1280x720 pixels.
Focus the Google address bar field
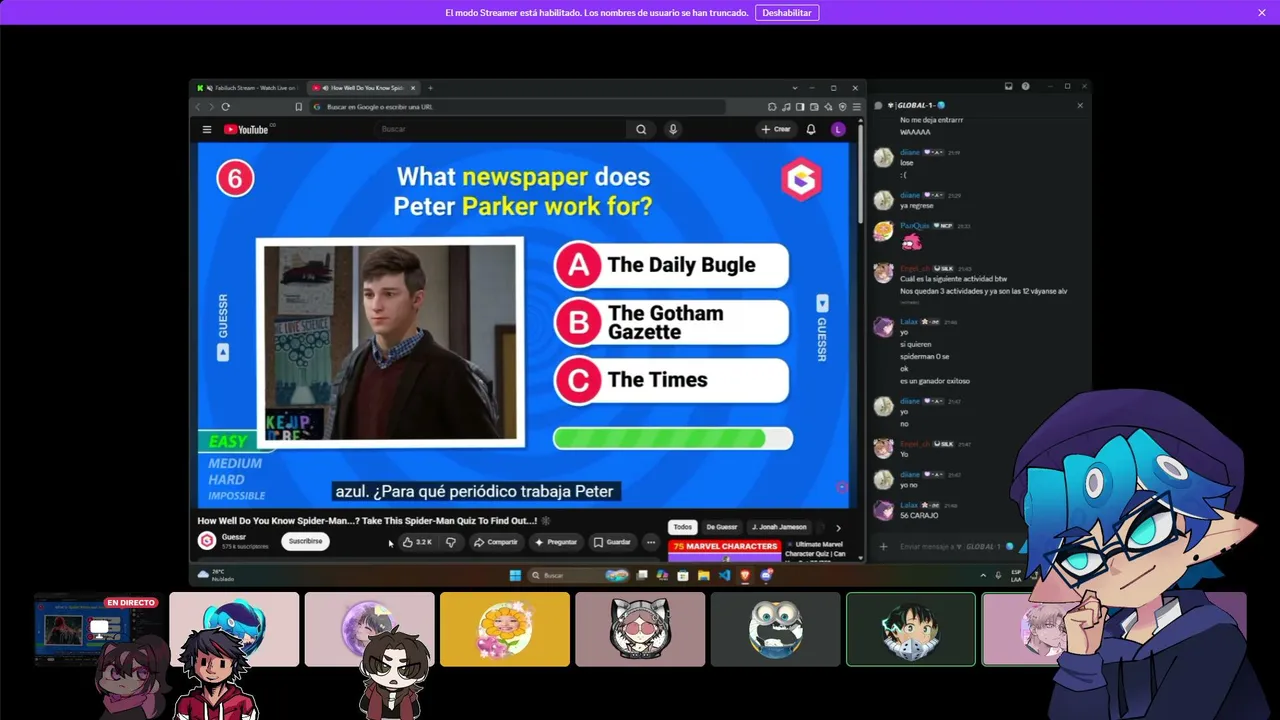tap(517, 107)
